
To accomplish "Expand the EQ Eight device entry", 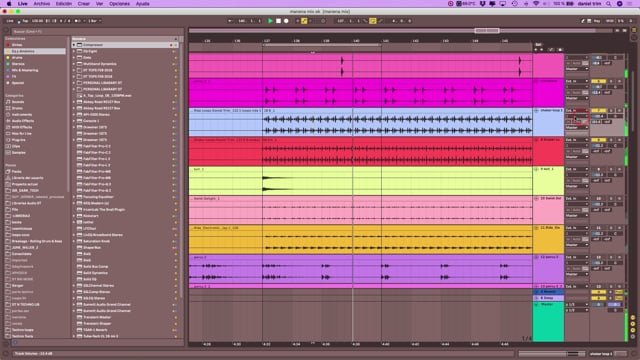I will 74,51.
